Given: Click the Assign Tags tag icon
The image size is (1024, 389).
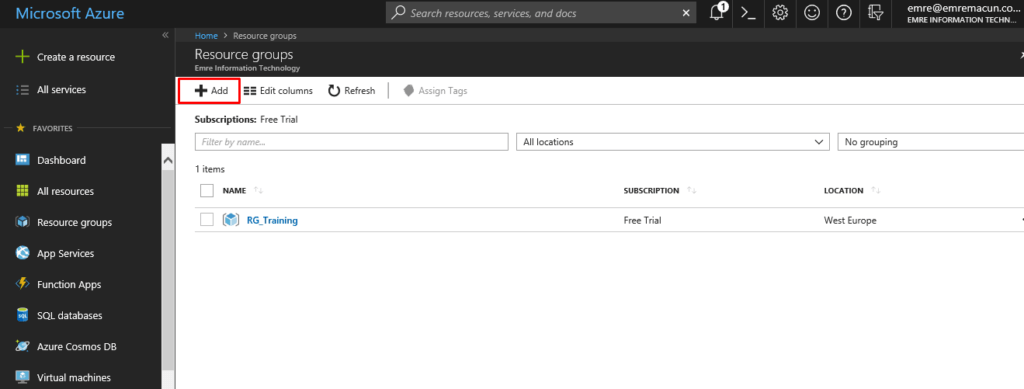Looking at the screenshot, I should click(409, 91).
